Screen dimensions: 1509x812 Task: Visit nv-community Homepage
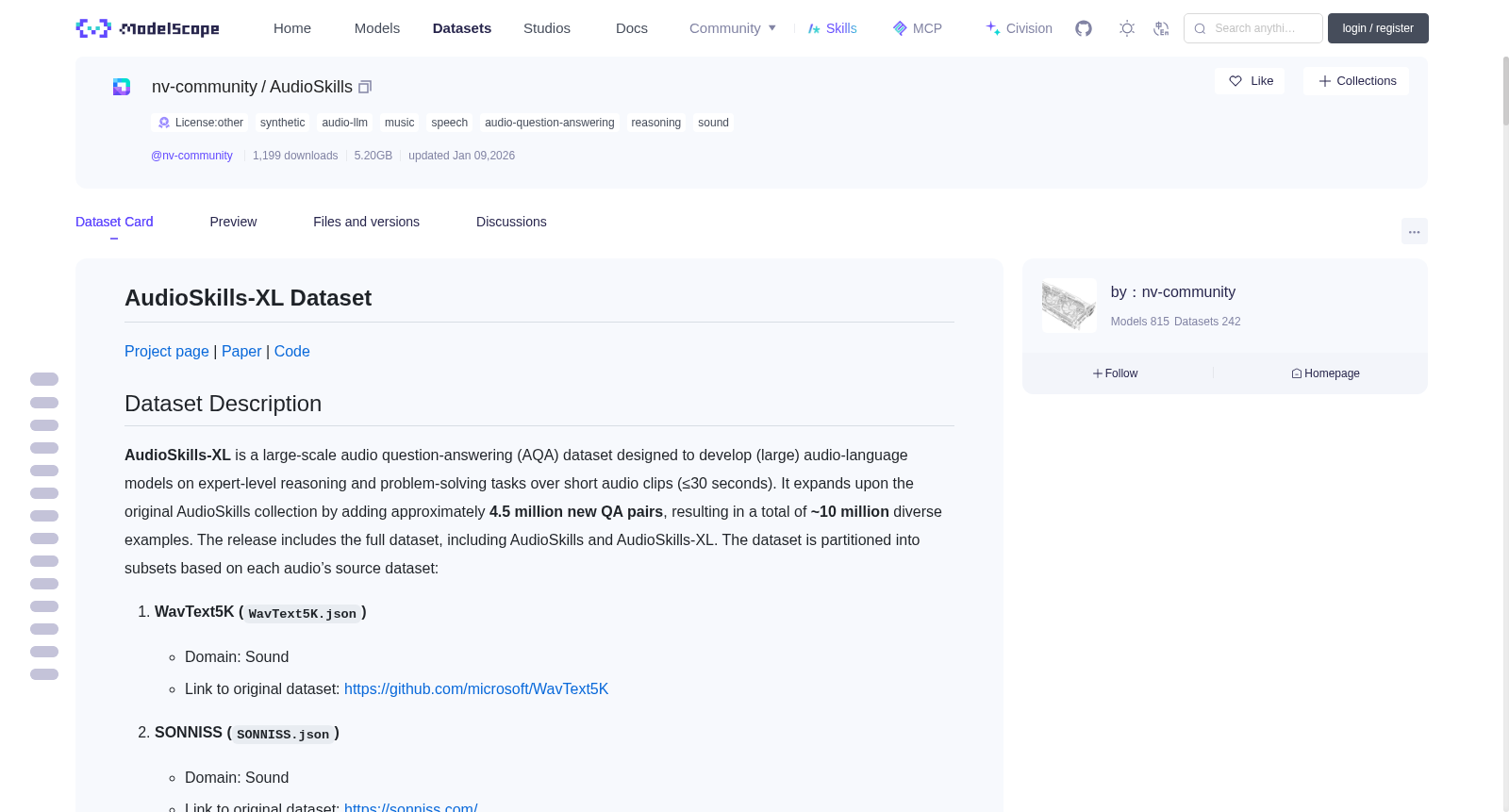[x=1325, y=373]
